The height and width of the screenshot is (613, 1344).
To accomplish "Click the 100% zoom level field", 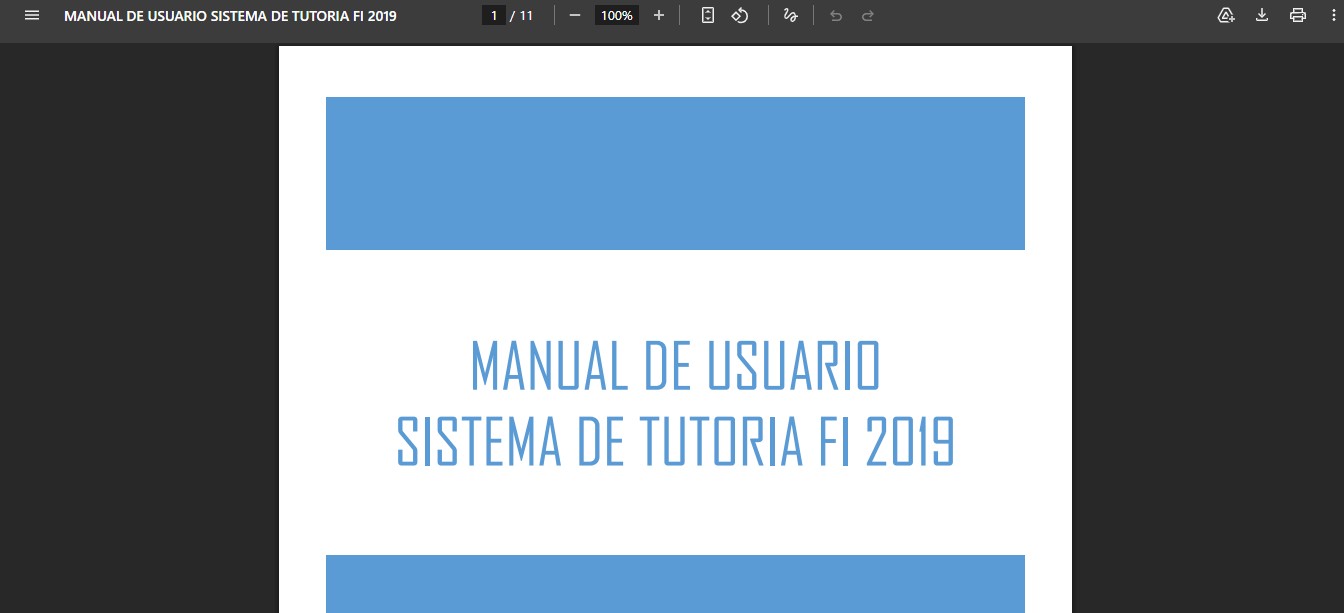I will [x=617, y=15].
